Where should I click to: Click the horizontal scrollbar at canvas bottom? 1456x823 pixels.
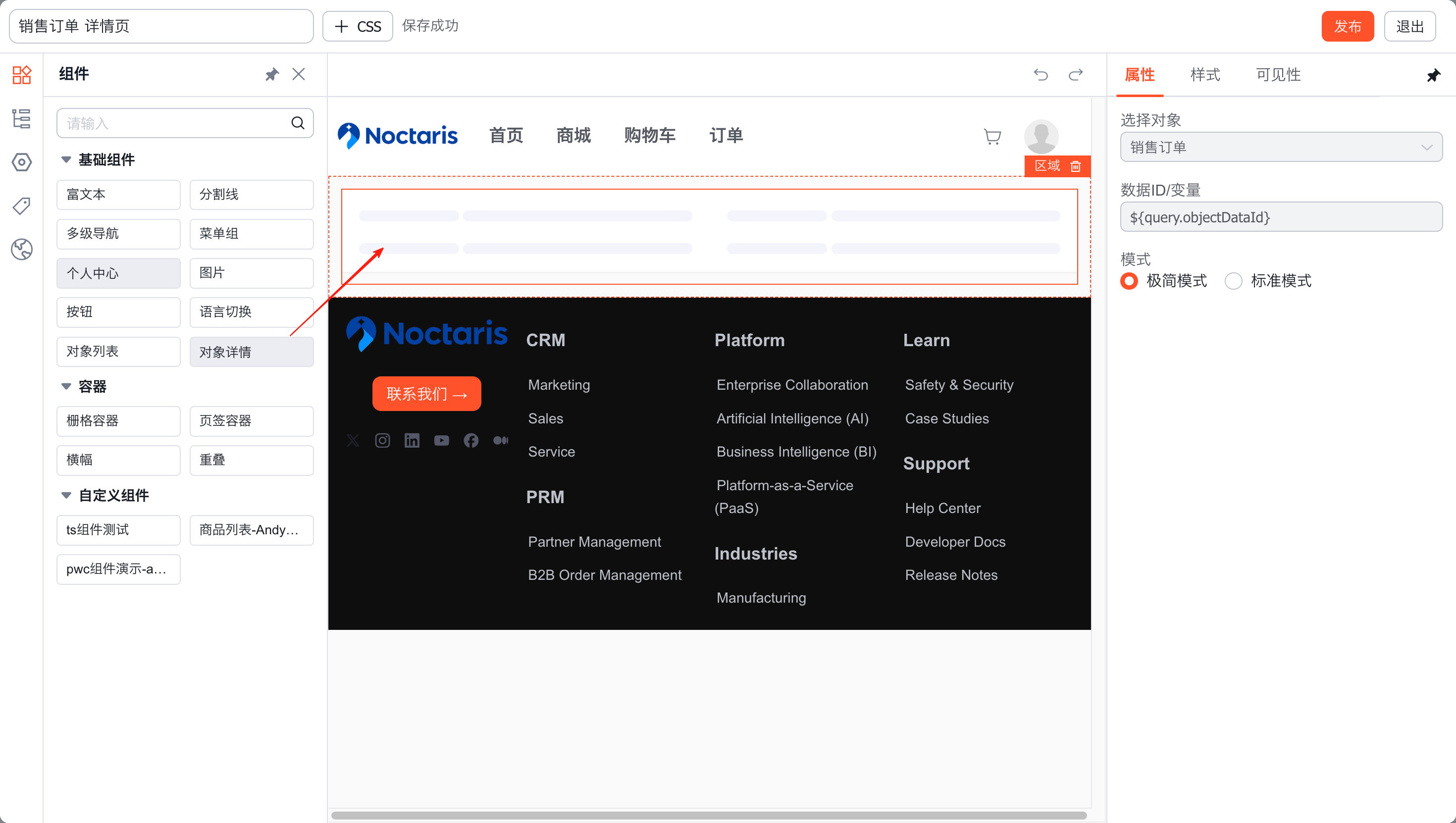709,815
